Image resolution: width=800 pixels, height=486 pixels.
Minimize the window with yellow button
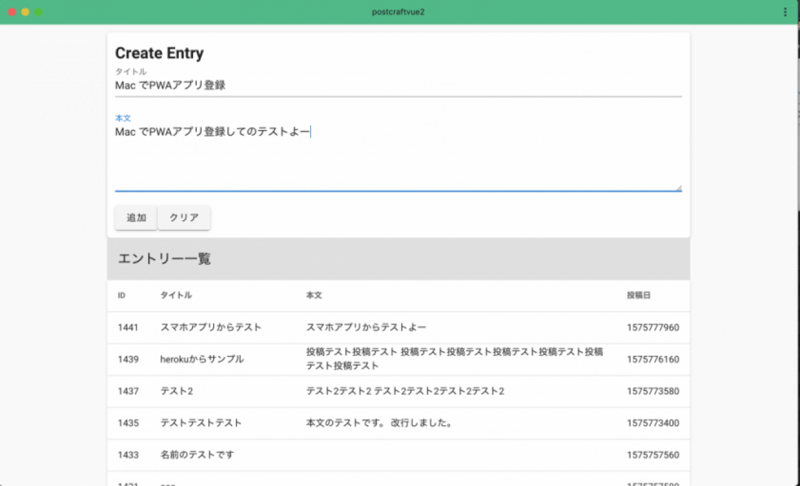(x=25, y=12)
